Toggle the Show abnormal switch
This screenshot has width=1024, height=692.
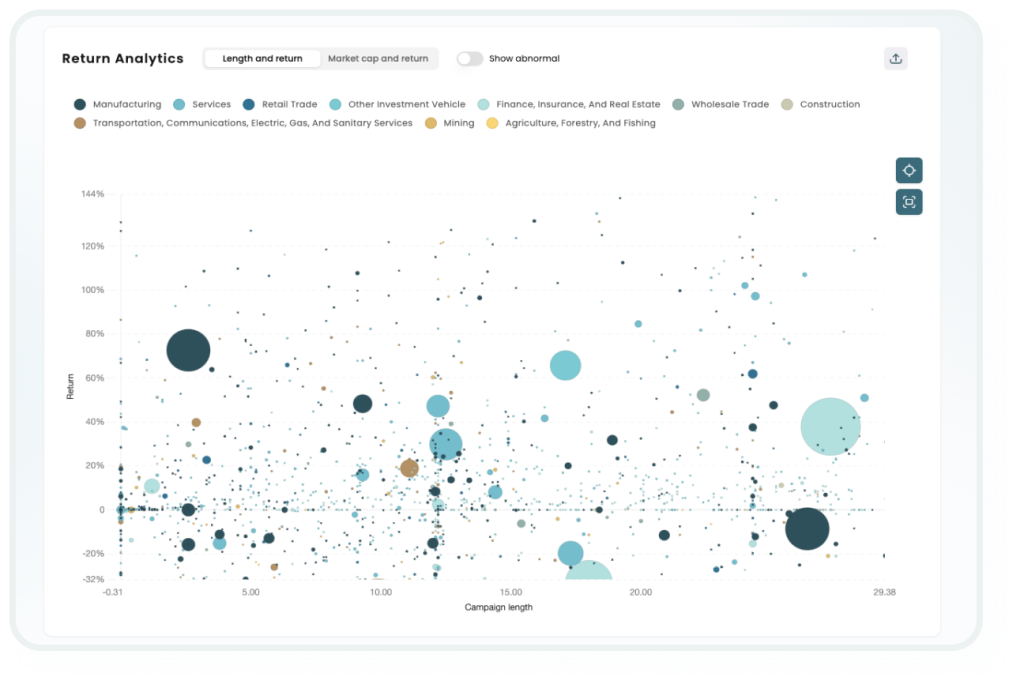(x=469, y=59)
